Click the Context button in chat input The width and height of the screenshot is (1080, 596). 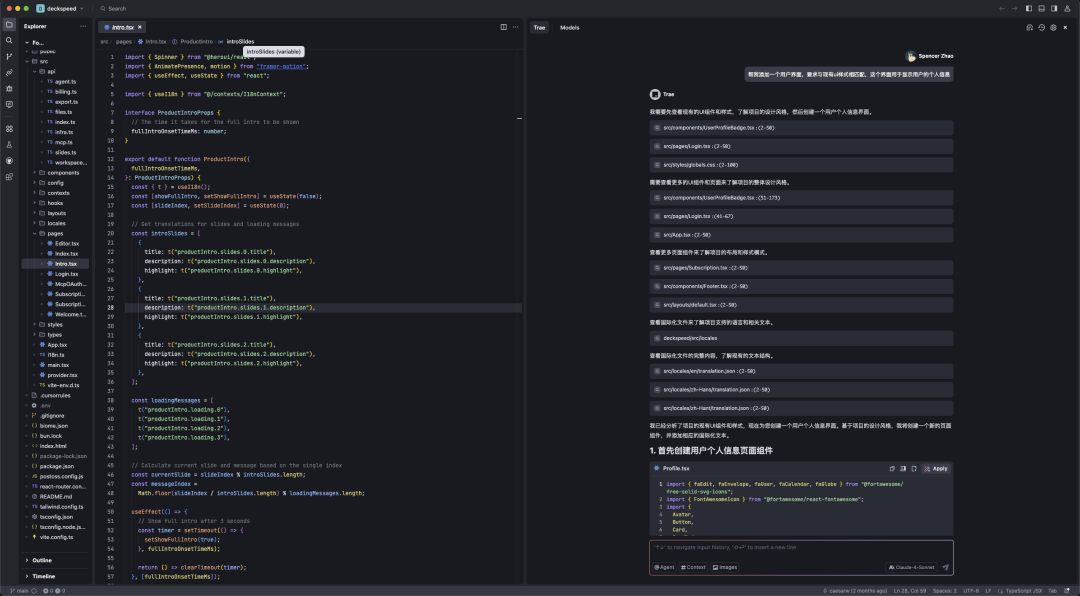pyautogui.click(x=694, y=567)
